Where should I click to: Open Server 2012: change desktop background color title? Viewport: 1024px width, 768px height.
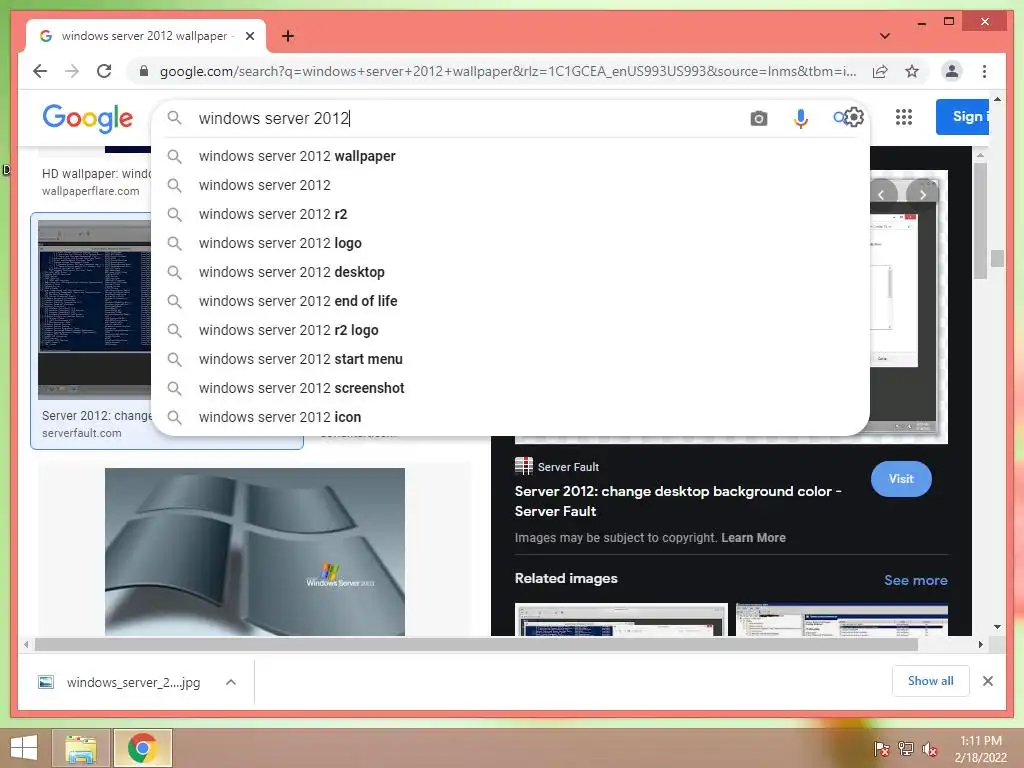tap(678, 501)
